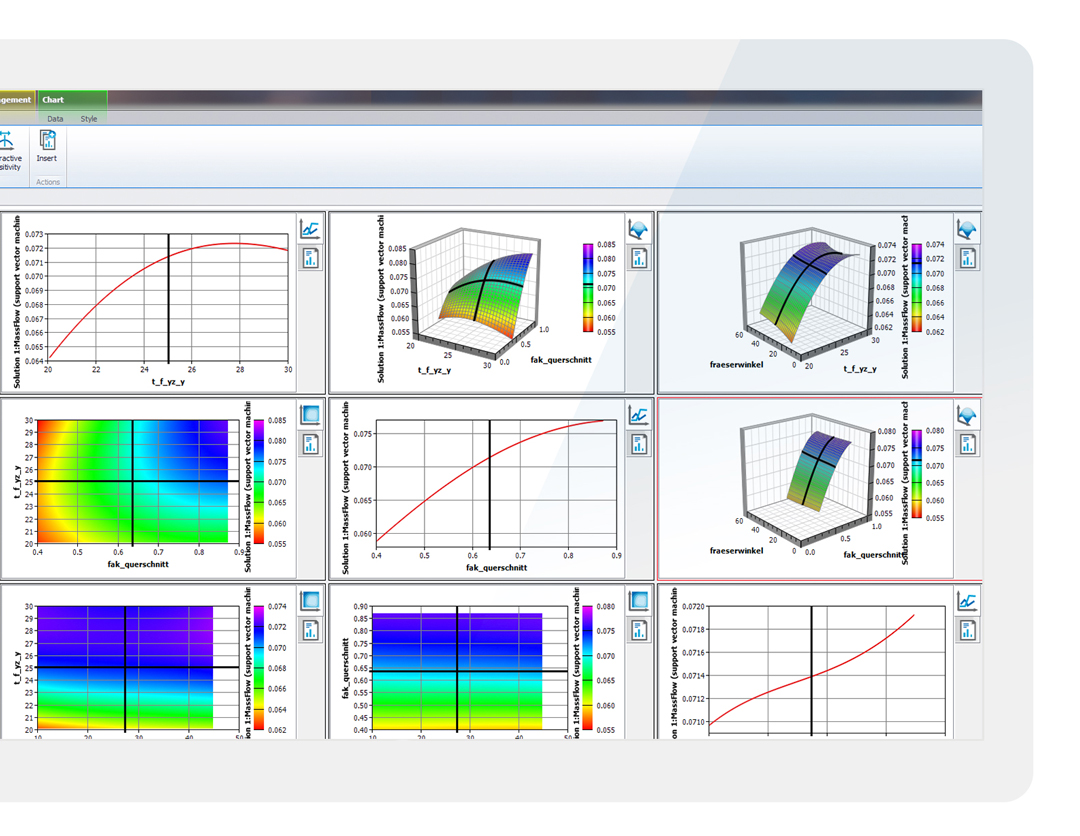Click line chart type icon beside t_f_yz_y curve
This screenshot has height=836, width=1080.
310,230
